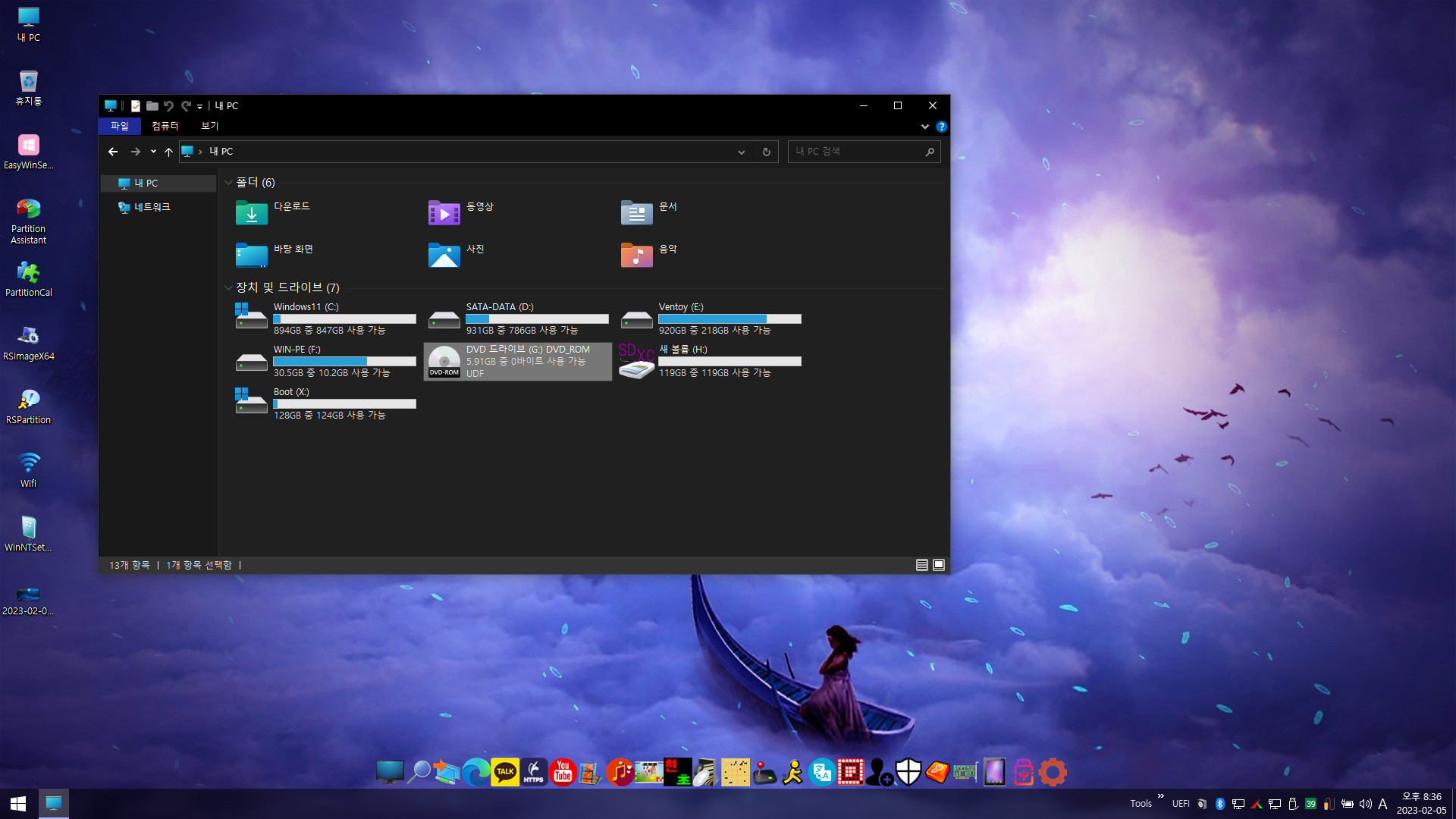This screenshot has width=1456, height=819.
Task: Click the Bluetooth tray icon
Action: (x=1219, y=804)
